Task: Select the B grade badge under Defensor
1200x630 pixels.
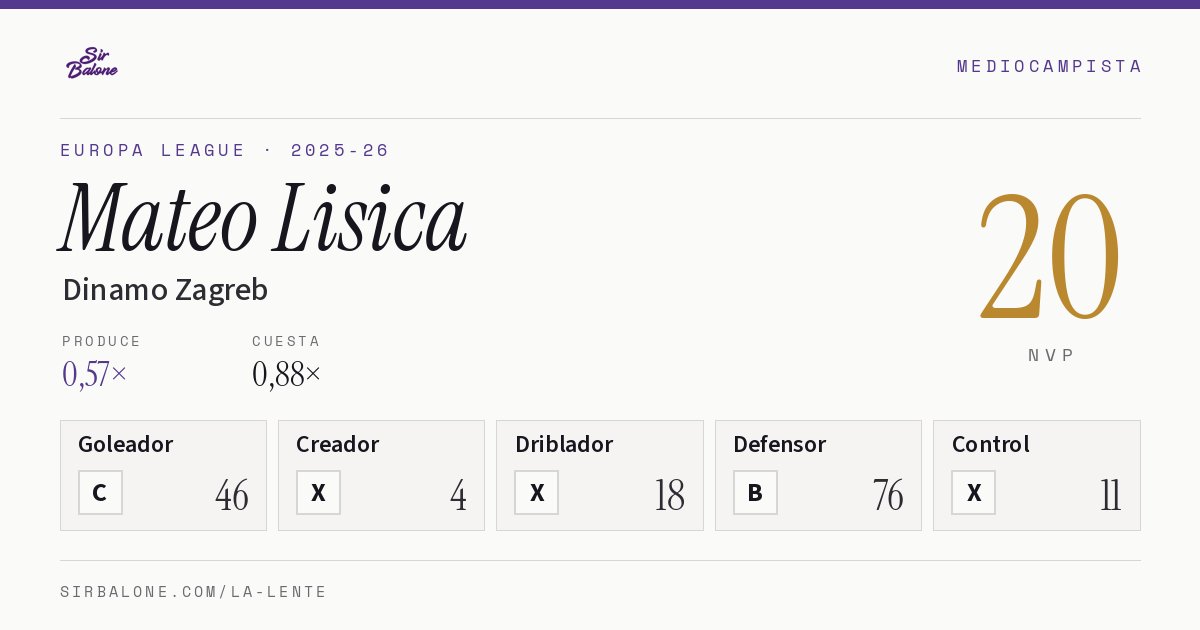Action: (755, 493)
